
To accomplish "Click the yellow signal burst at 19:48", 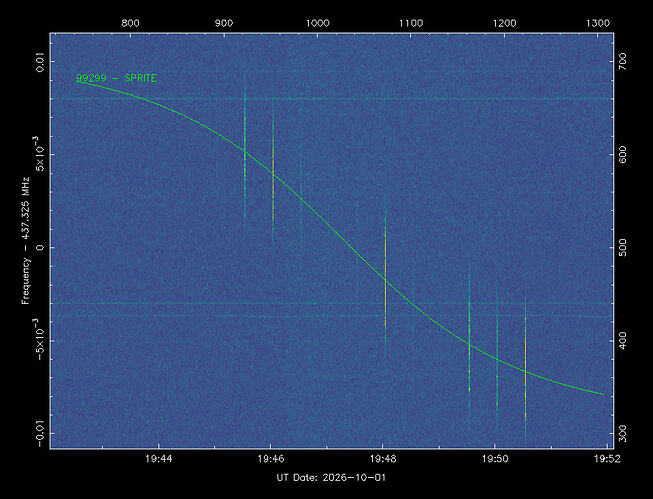I will click(385, 275).
